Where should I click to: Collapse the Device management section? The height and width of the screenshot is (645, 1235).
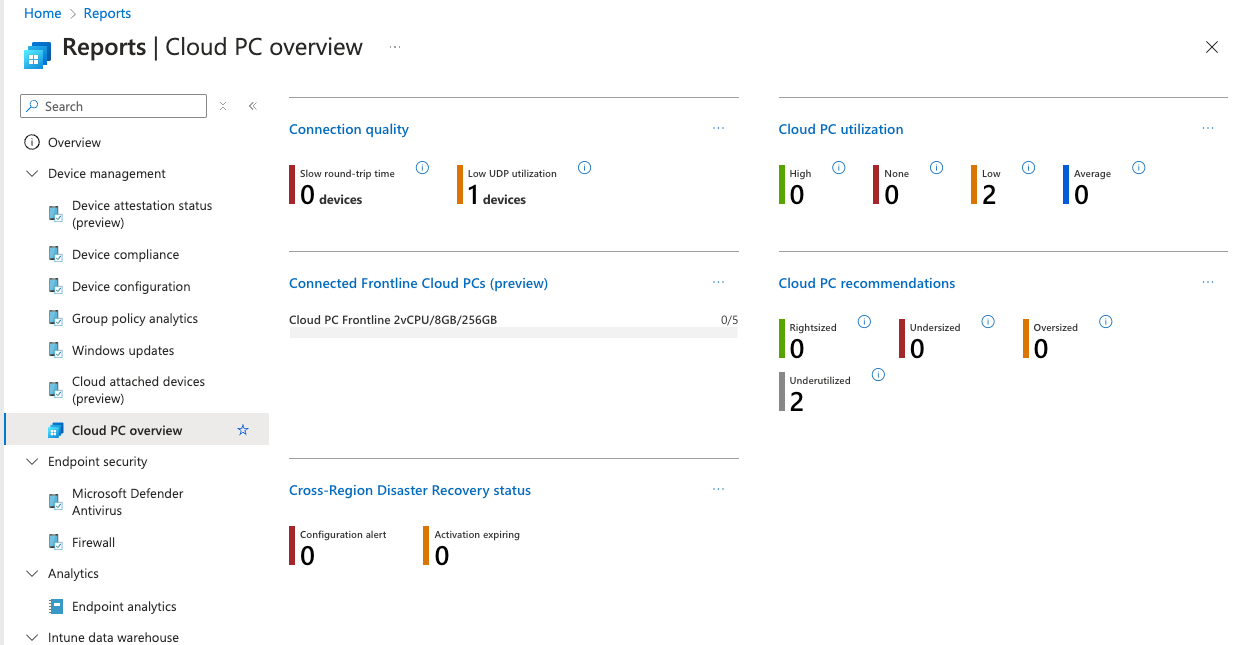31,174
